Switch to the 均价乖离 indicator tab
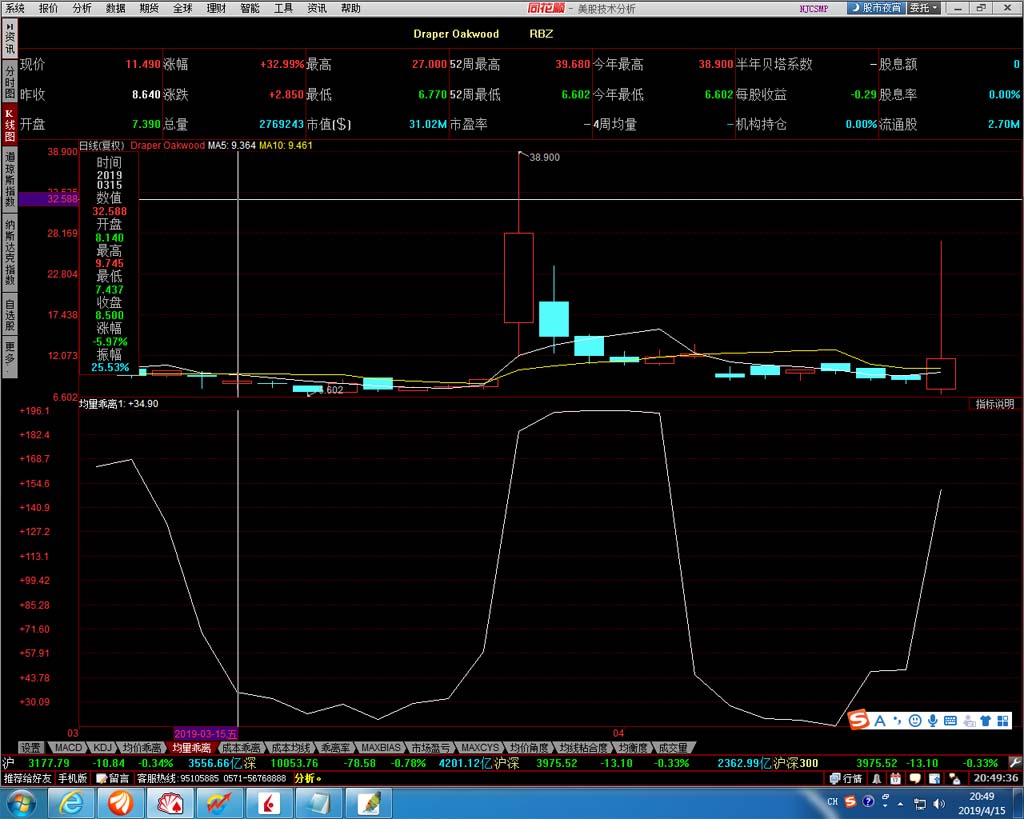 pyautogui.click(x=142, y=747)
